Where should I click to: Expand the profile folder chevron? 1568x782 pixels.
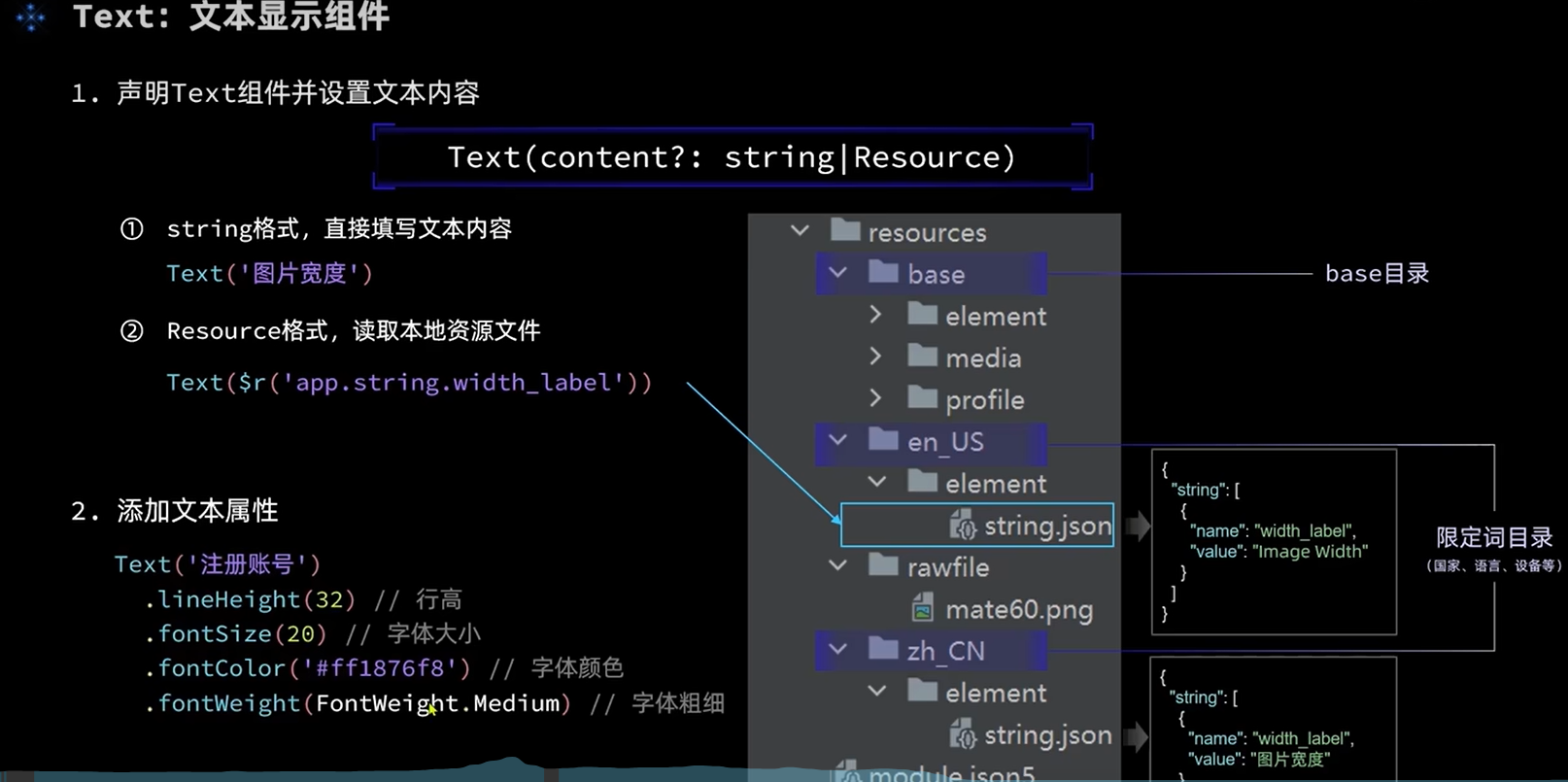click(875, 398)
